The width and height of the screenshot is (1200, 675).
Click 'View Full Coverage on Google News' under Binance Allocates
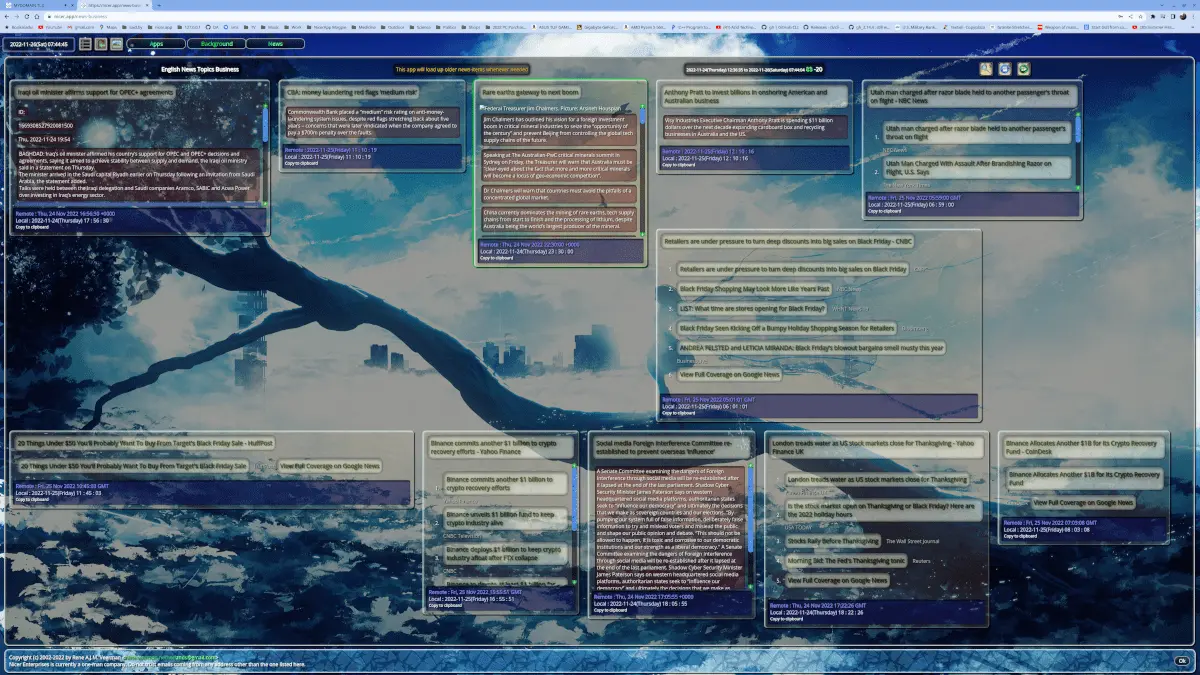(1084, 502)
